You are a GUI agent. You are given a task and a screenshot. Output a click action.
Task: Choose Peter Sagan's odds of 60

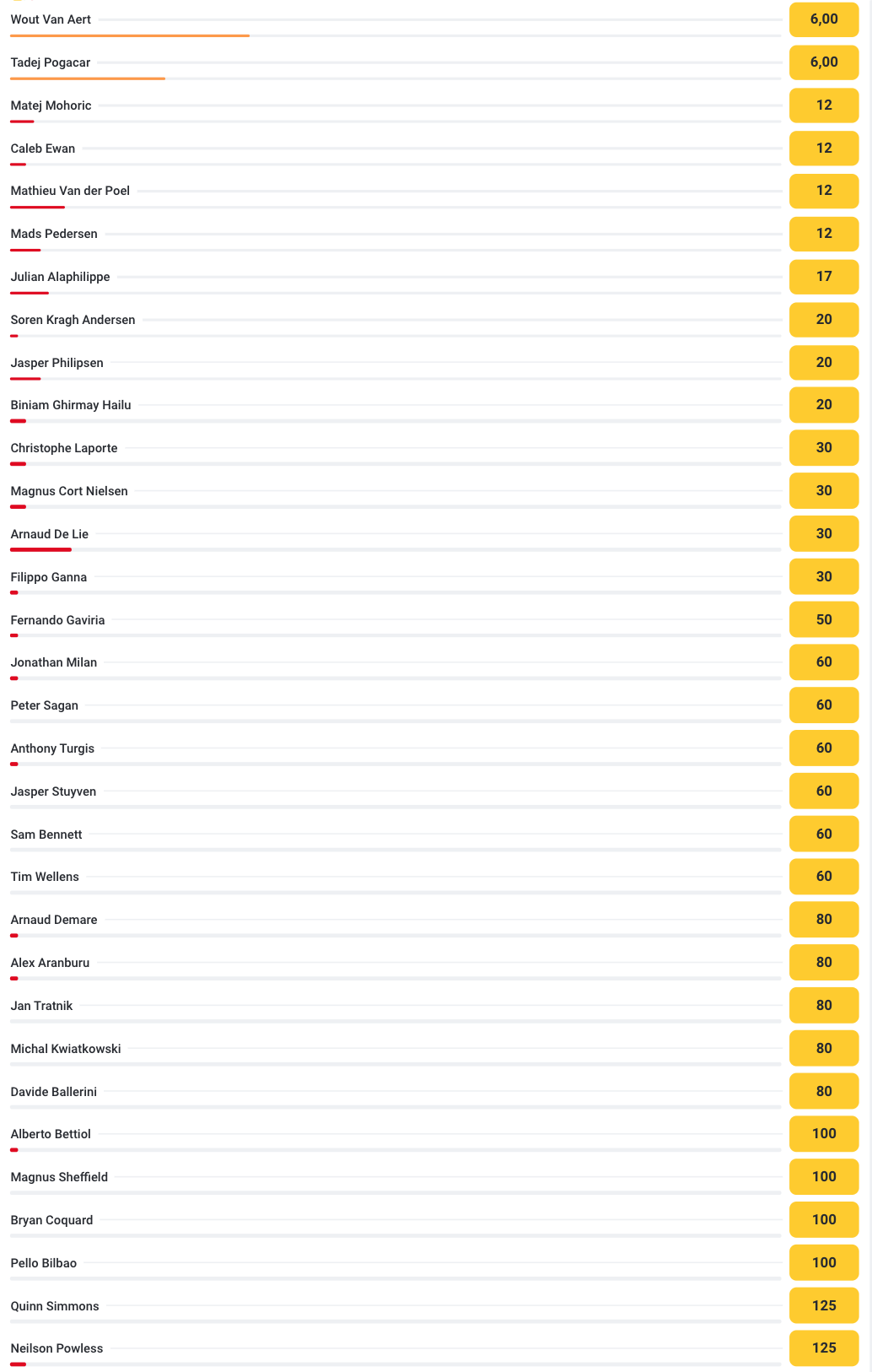tap(823, 705)
